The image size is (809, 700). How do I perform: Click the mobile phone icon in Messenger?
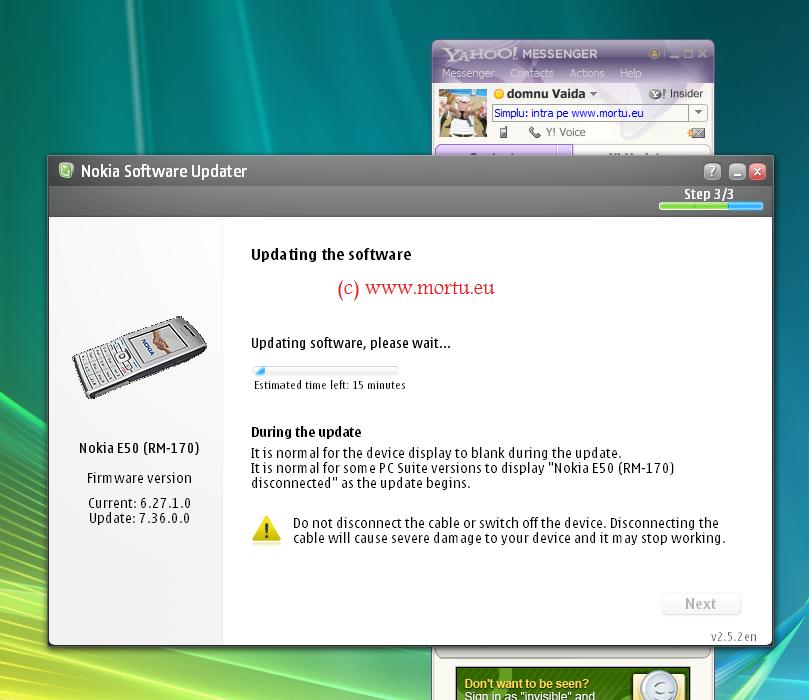pyautogui.click(x=504, y=133)
